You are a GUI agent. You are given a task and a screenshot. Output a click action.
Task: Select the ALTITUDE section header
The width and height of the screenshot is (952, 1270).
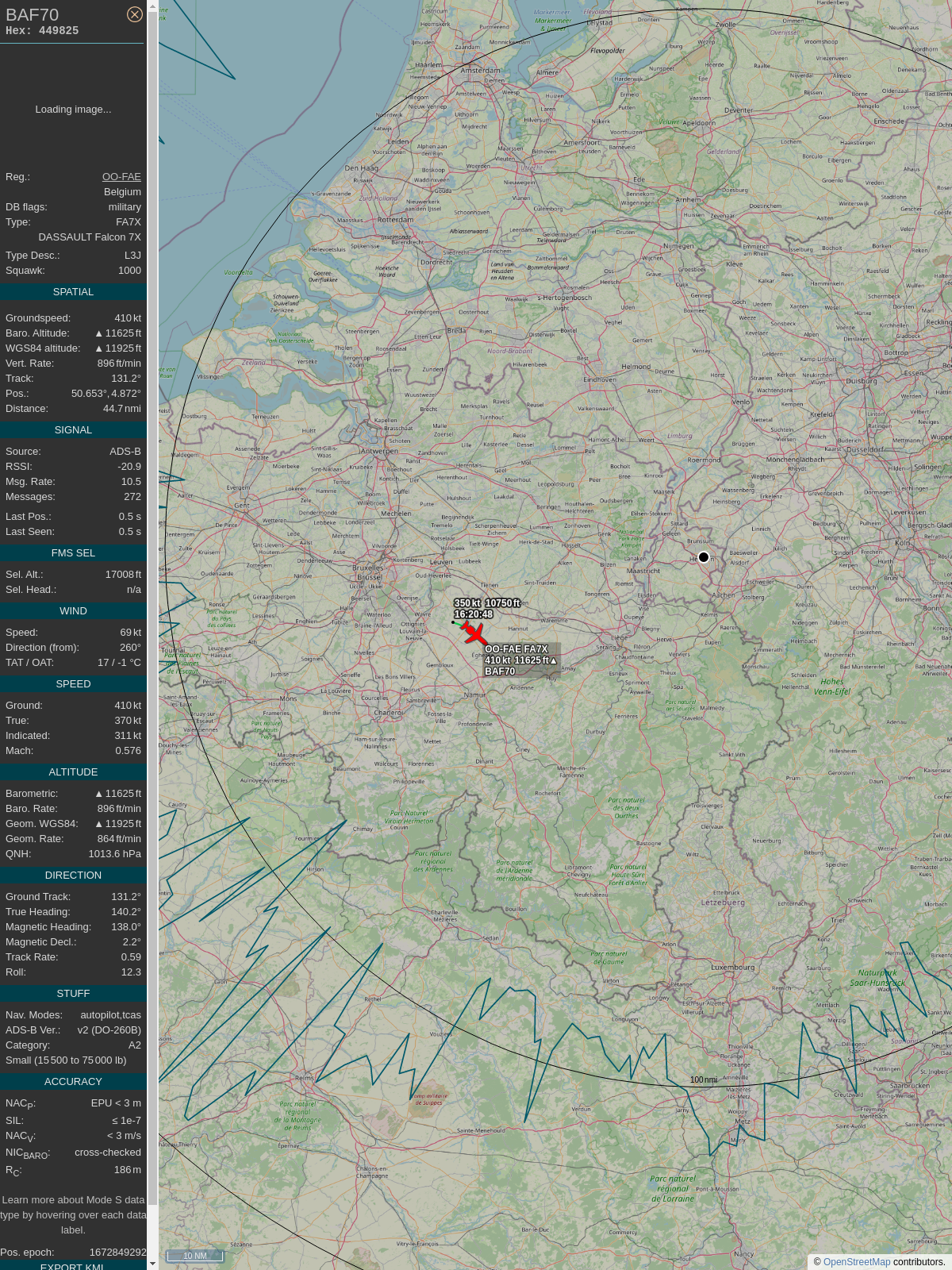[x=73, y=772]
